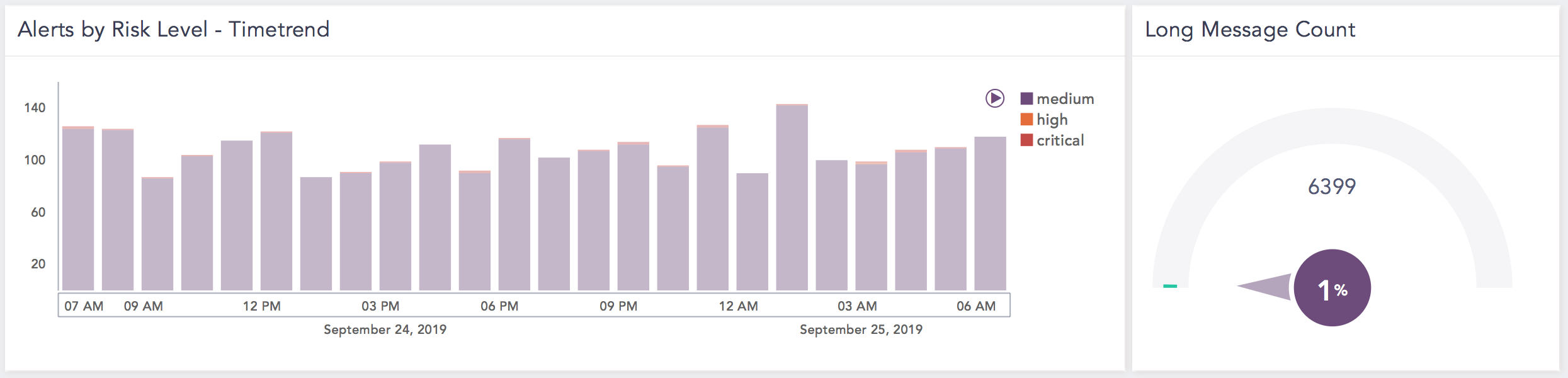Select the last bar at 06 AM
This screenshot has height=378, width=1568.
pos(990,213)
